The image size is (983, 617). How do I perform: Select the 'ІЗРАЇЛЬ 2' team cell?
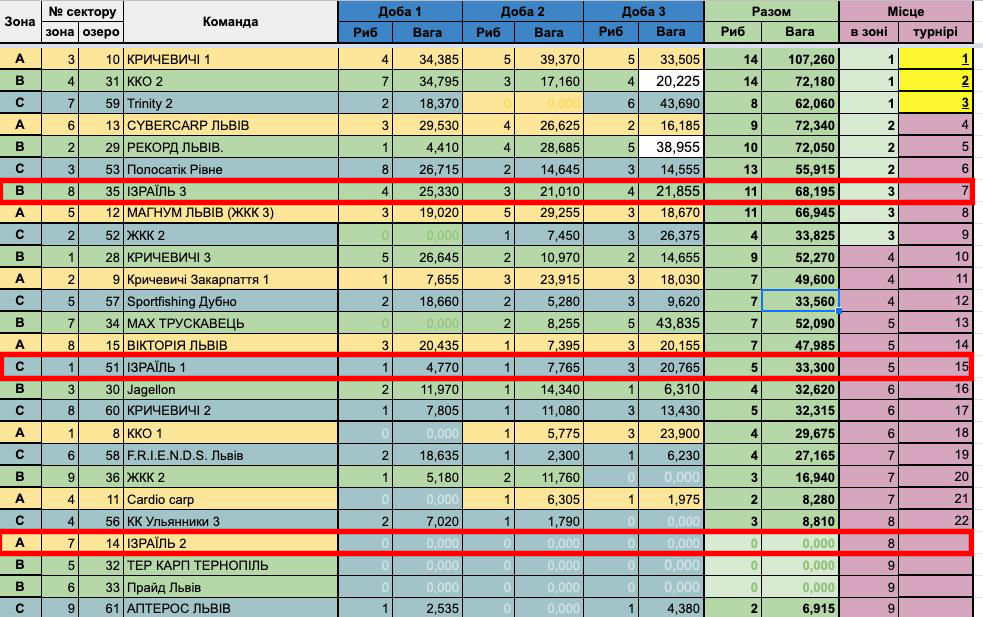tap(231, 543)
